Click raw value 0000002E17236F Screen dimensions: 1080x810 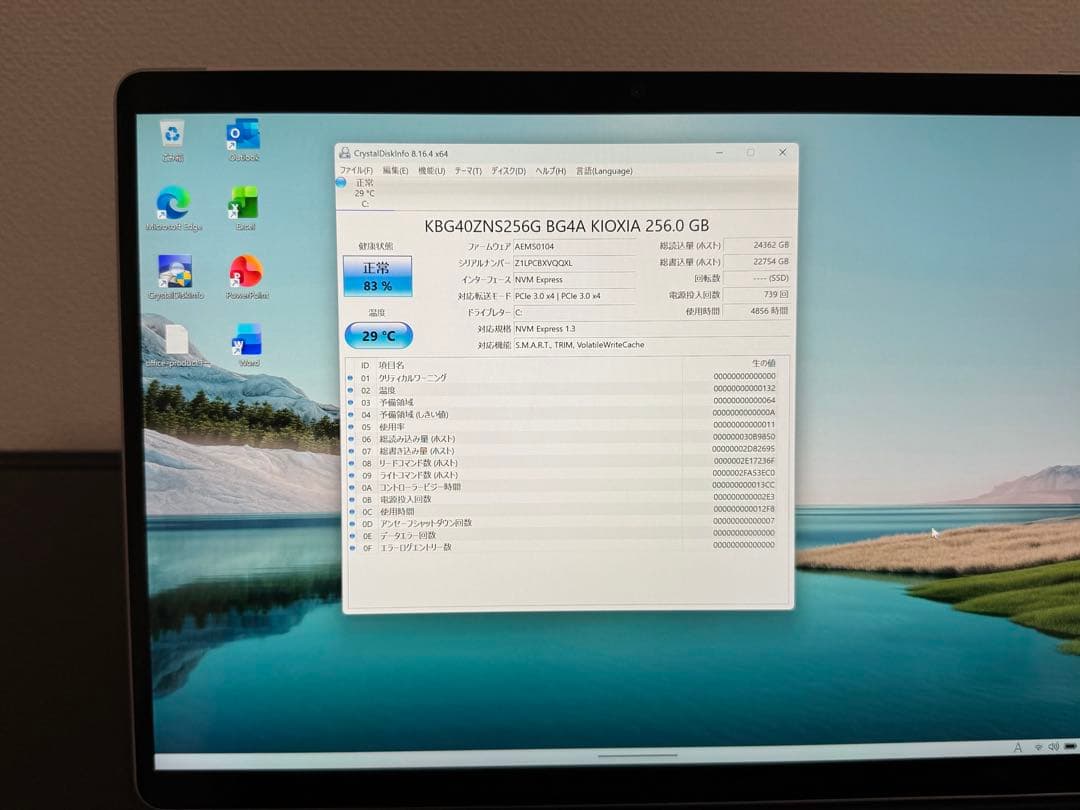click(x=744, y=461)
